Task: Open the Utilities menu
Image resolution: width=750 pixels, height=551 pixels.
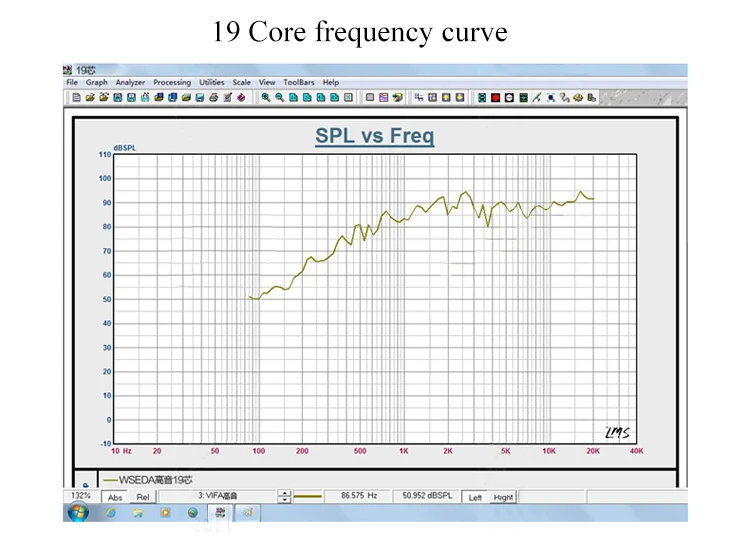Action: pyautogui.click(x=211, y=82)
